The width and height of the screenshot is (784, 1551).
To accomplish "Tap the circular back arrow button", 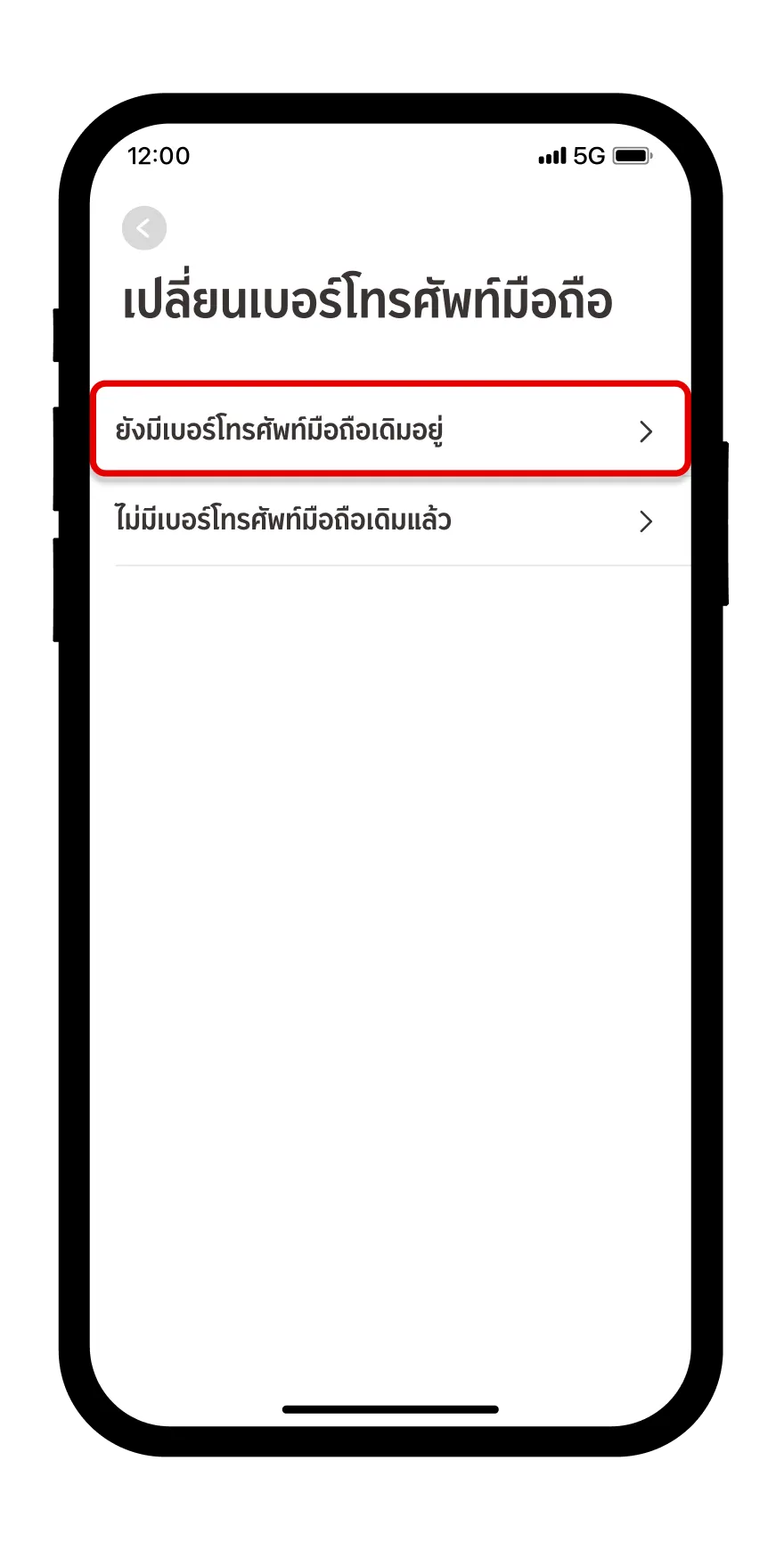I will [144, 228].
